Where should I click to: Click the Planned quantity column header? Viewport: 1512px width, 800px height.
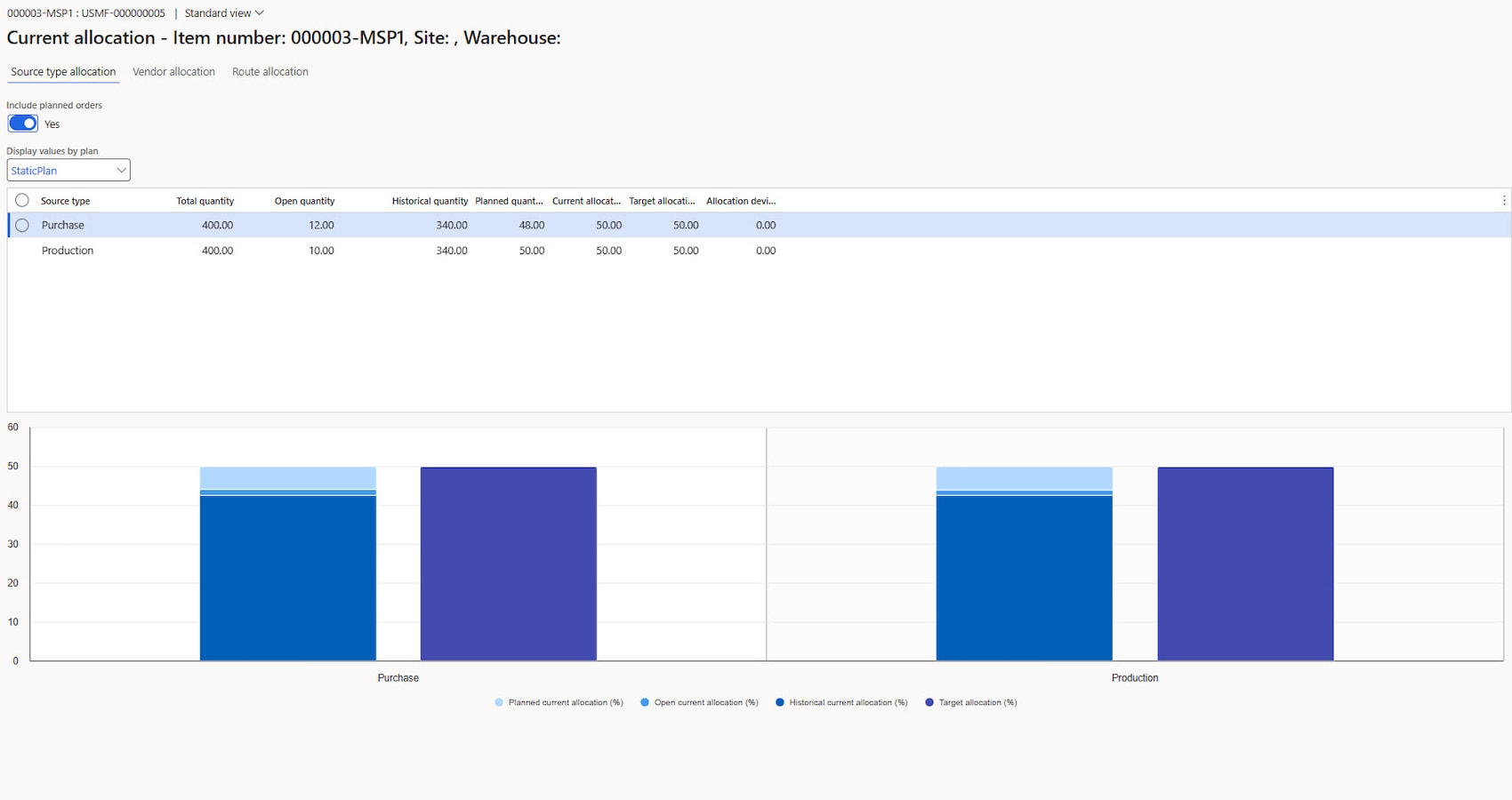point(509,201)
